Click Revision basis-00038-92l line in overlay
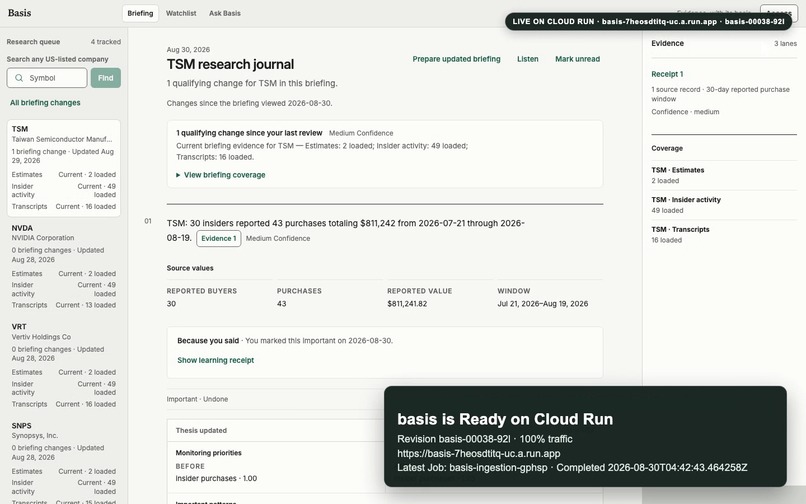This screenshot has height=504, width=806. 485,439
